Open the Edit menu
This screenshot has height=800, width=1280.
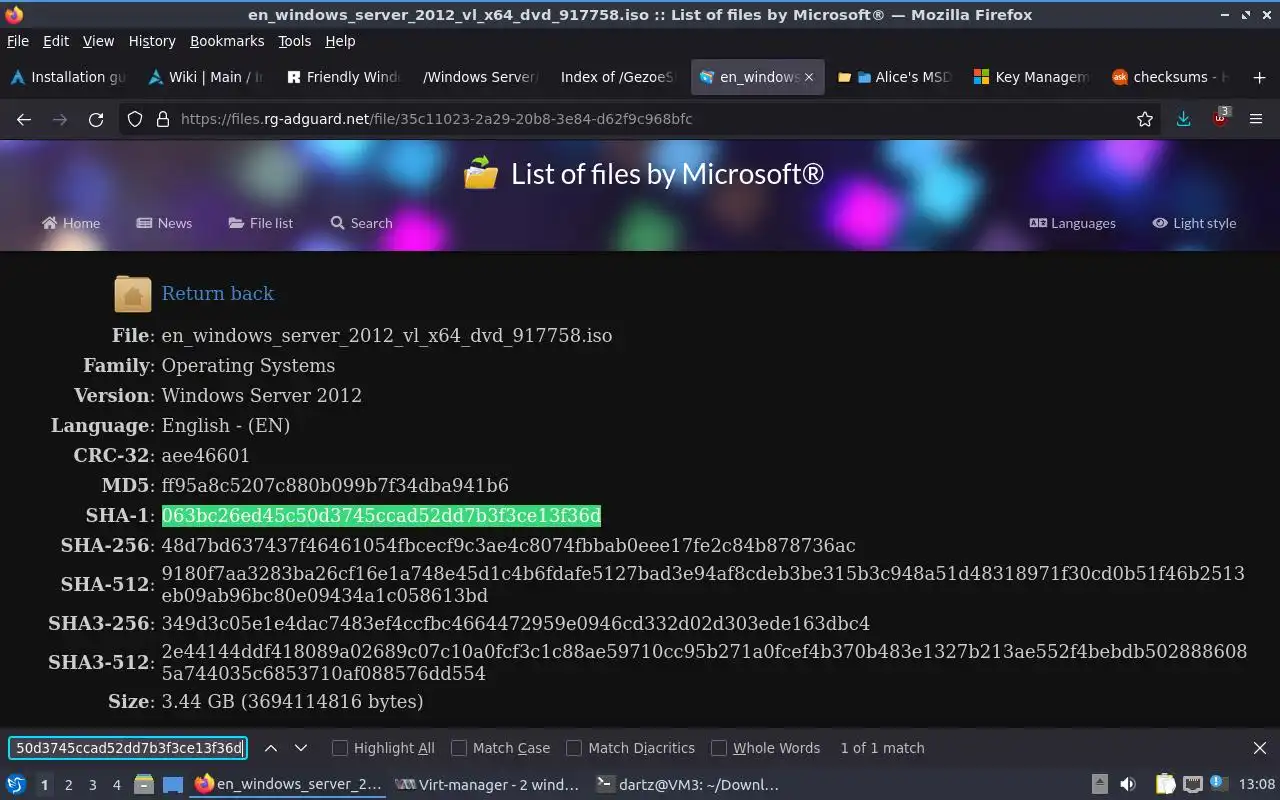click(56, 41)
